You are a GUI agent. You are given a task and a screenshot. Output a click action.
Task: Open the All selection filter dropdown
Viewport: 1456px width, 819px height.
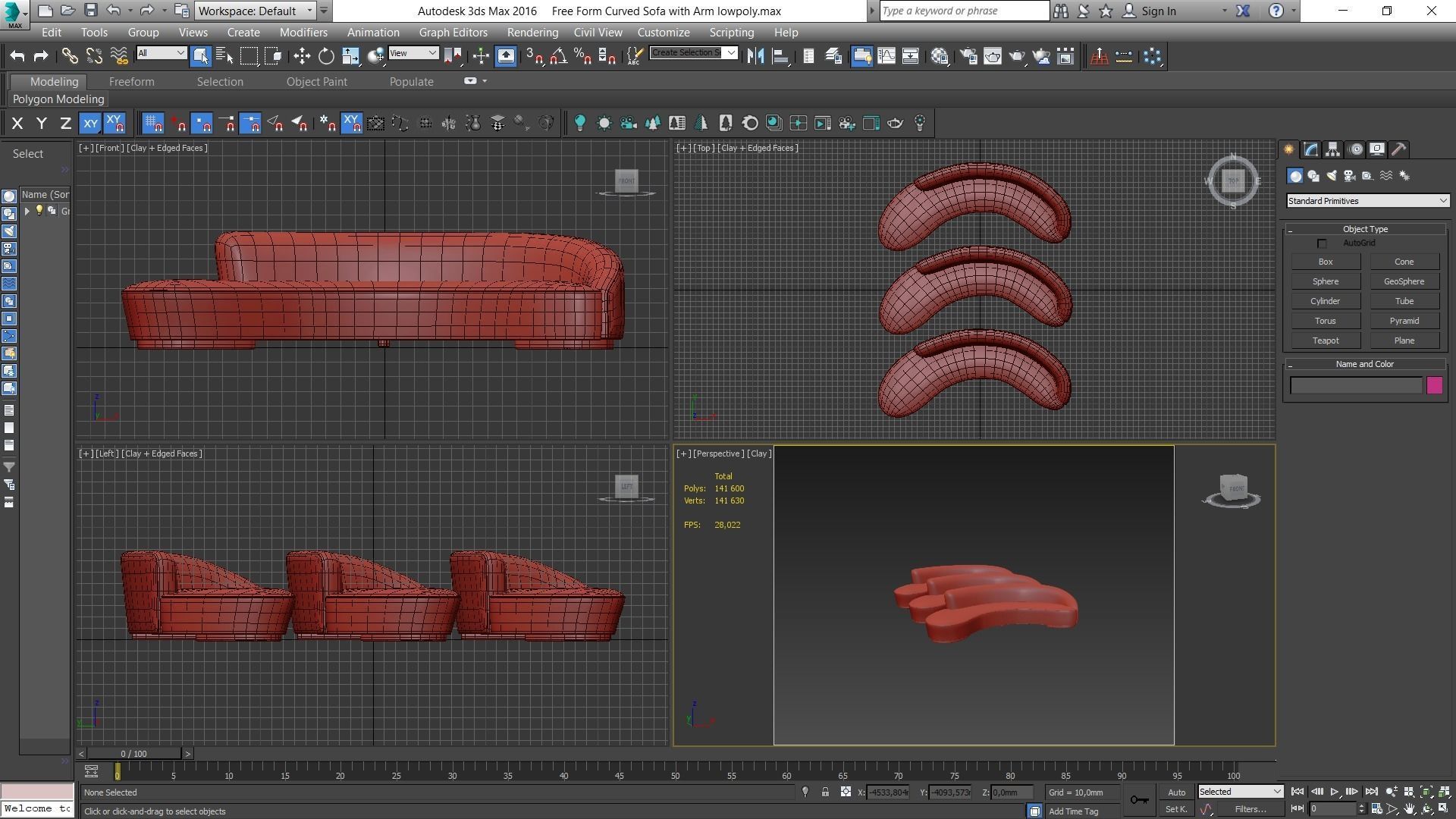[161, 52]
